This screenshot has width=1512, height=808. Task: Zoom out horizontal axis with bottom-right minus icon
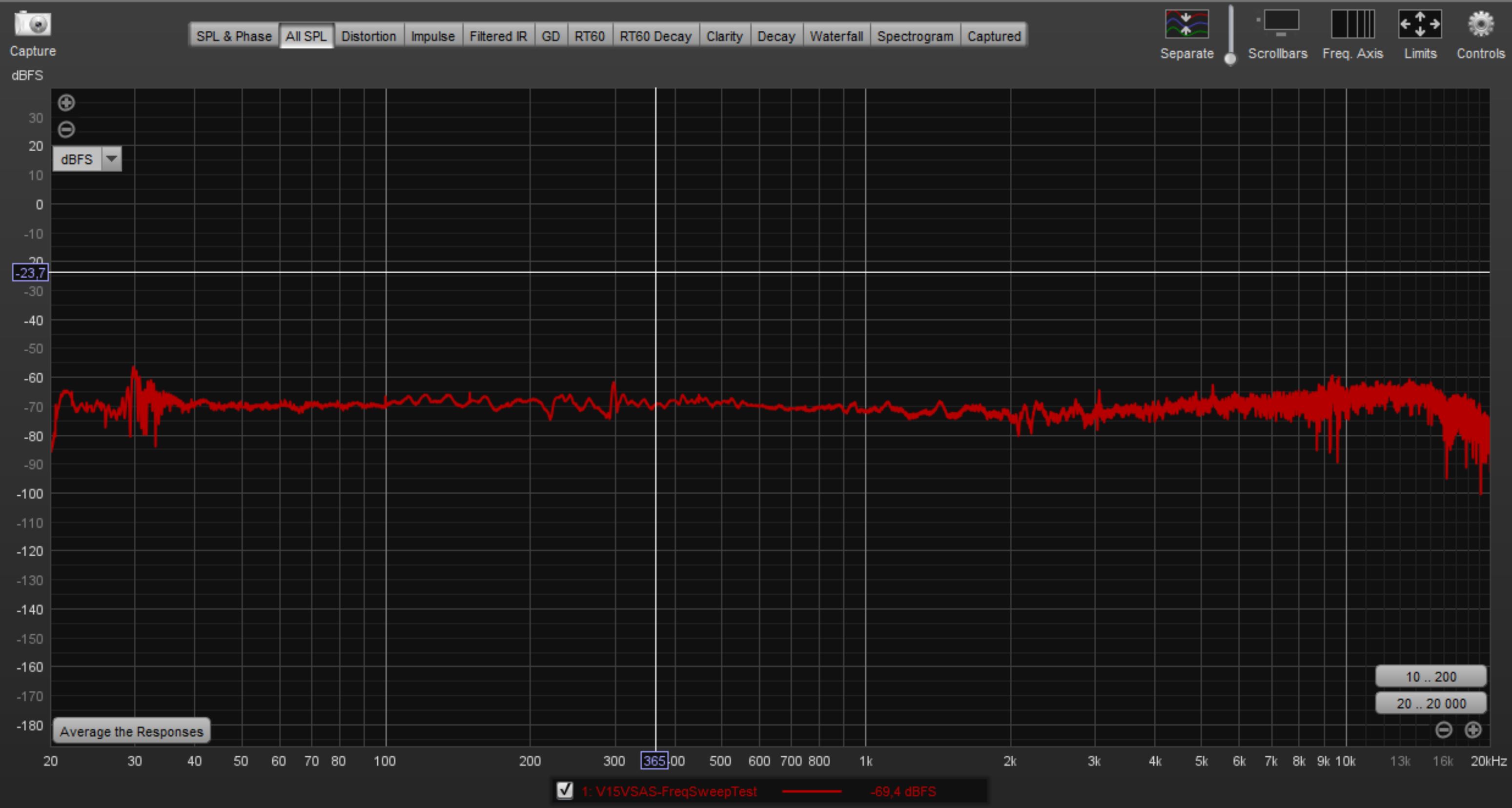pyautogui.click(x=1443, y=730)
